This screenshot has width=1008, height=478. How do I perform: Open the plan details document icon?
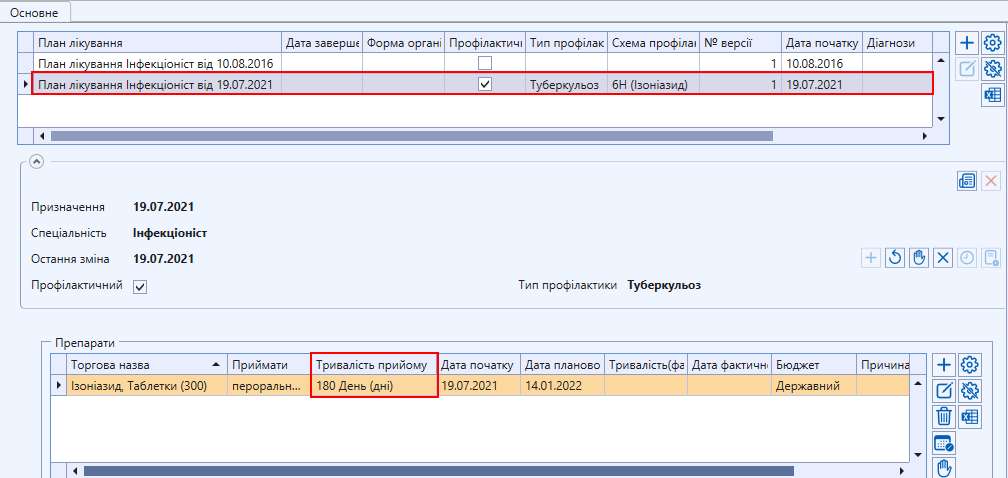(x=967, y=181)
